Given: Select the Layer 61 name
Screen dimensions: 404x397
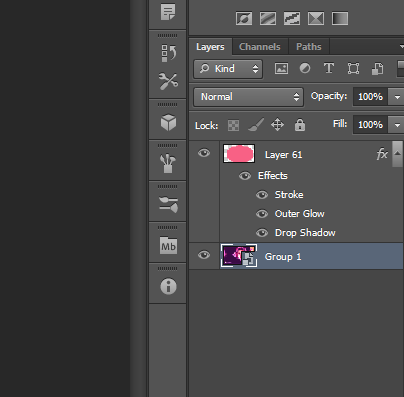Looking at the screenshot, I should (284, 155).
